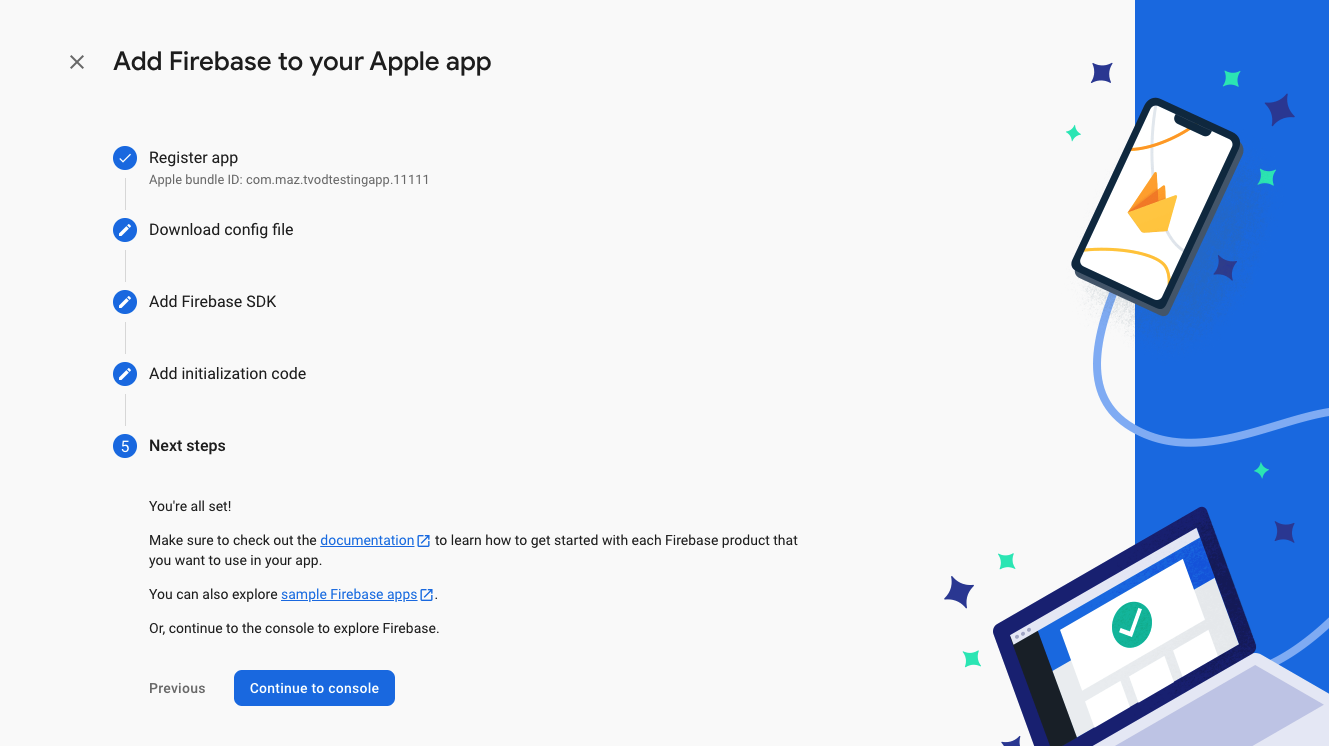Screen dimensions: 1329x746
Task: Click the Add Firebase to your Apple app title
Action: click(x=302, y=62)
